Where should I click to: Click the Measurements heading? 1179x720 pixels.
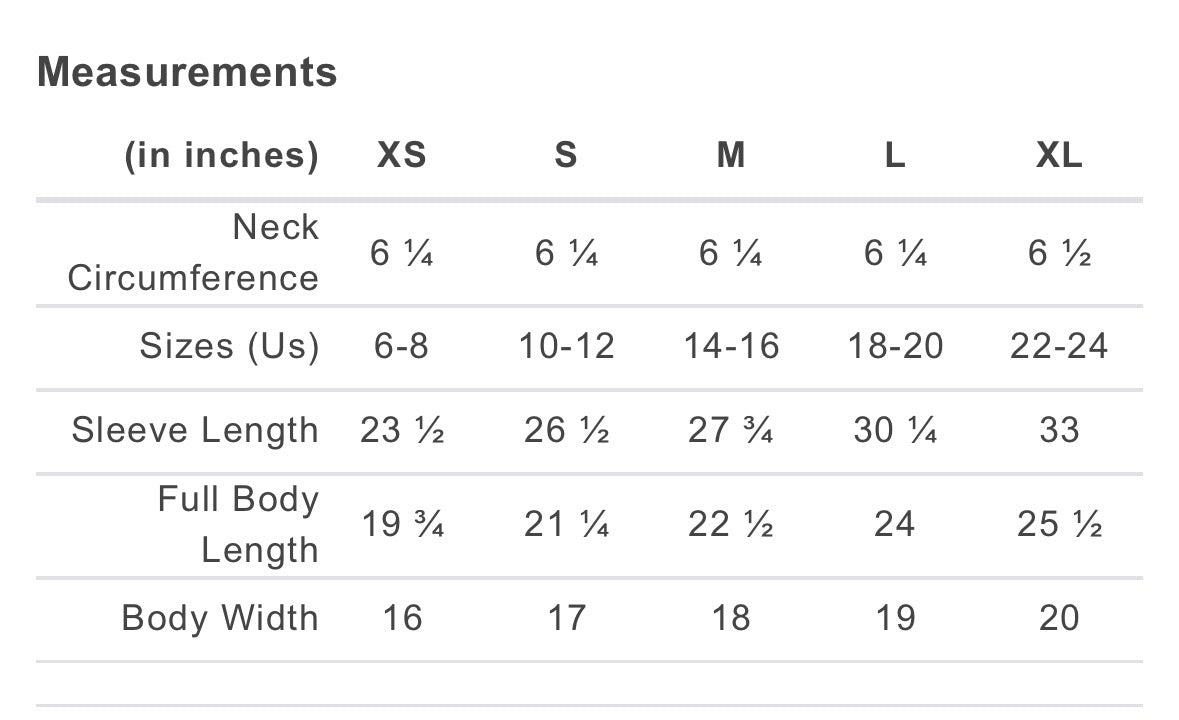click(187, 73)
